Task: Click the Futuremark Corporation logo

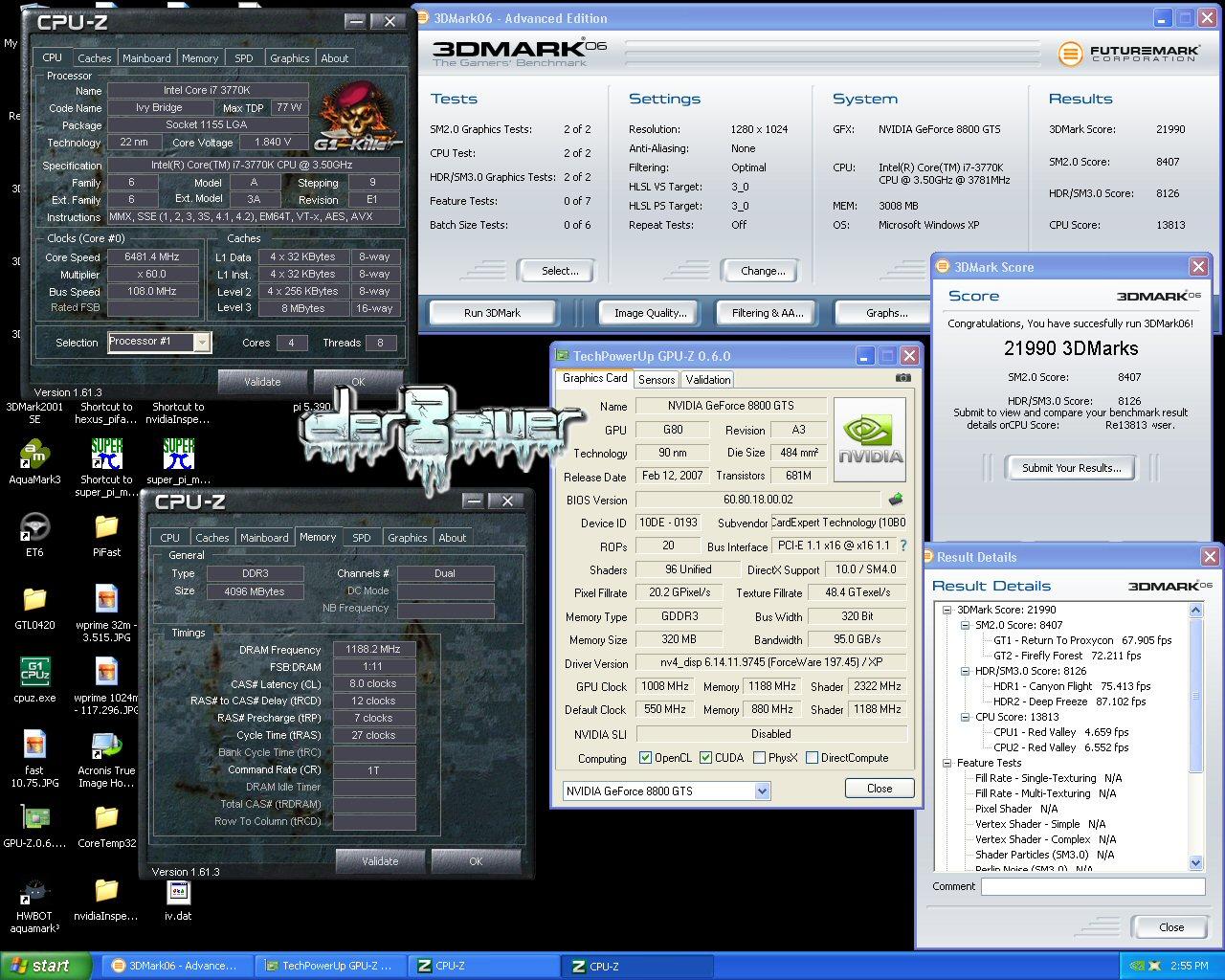Action: tap(1127, 54)
